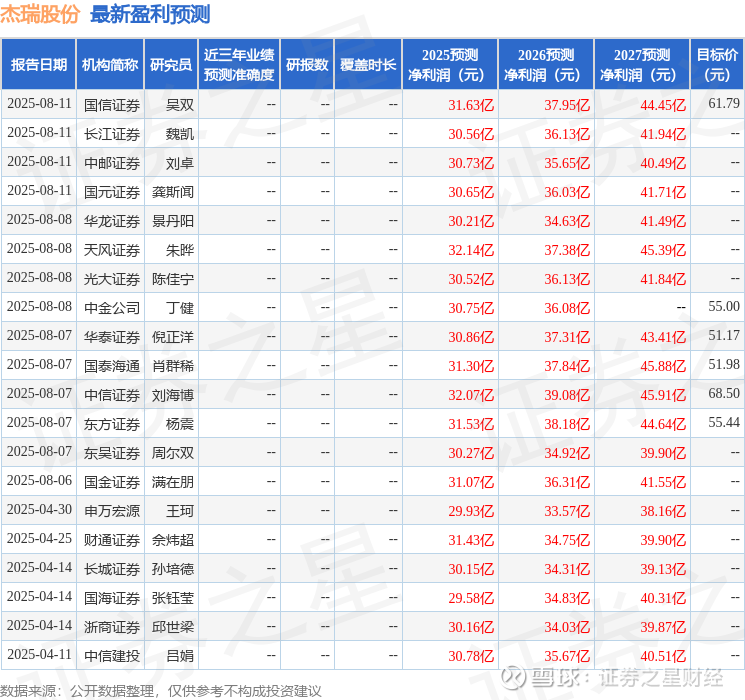Select the 华龙证券 cell
This screenshot has height=700, width=745.
click(x=112, y=221)
